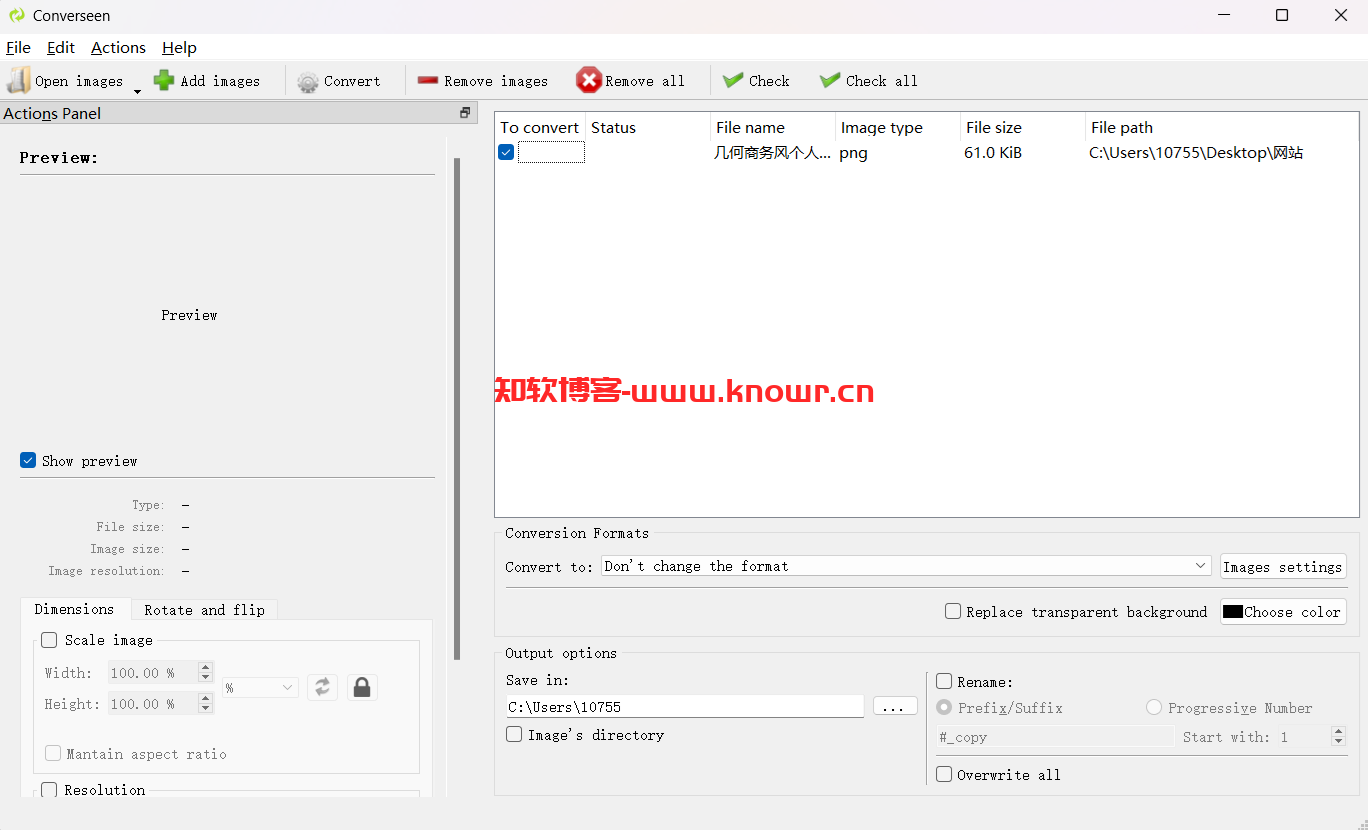Click the Check all toolbar icon
Image resolution: width=1368 pixels, height=830 pixels.
click(x=830, y=80)
